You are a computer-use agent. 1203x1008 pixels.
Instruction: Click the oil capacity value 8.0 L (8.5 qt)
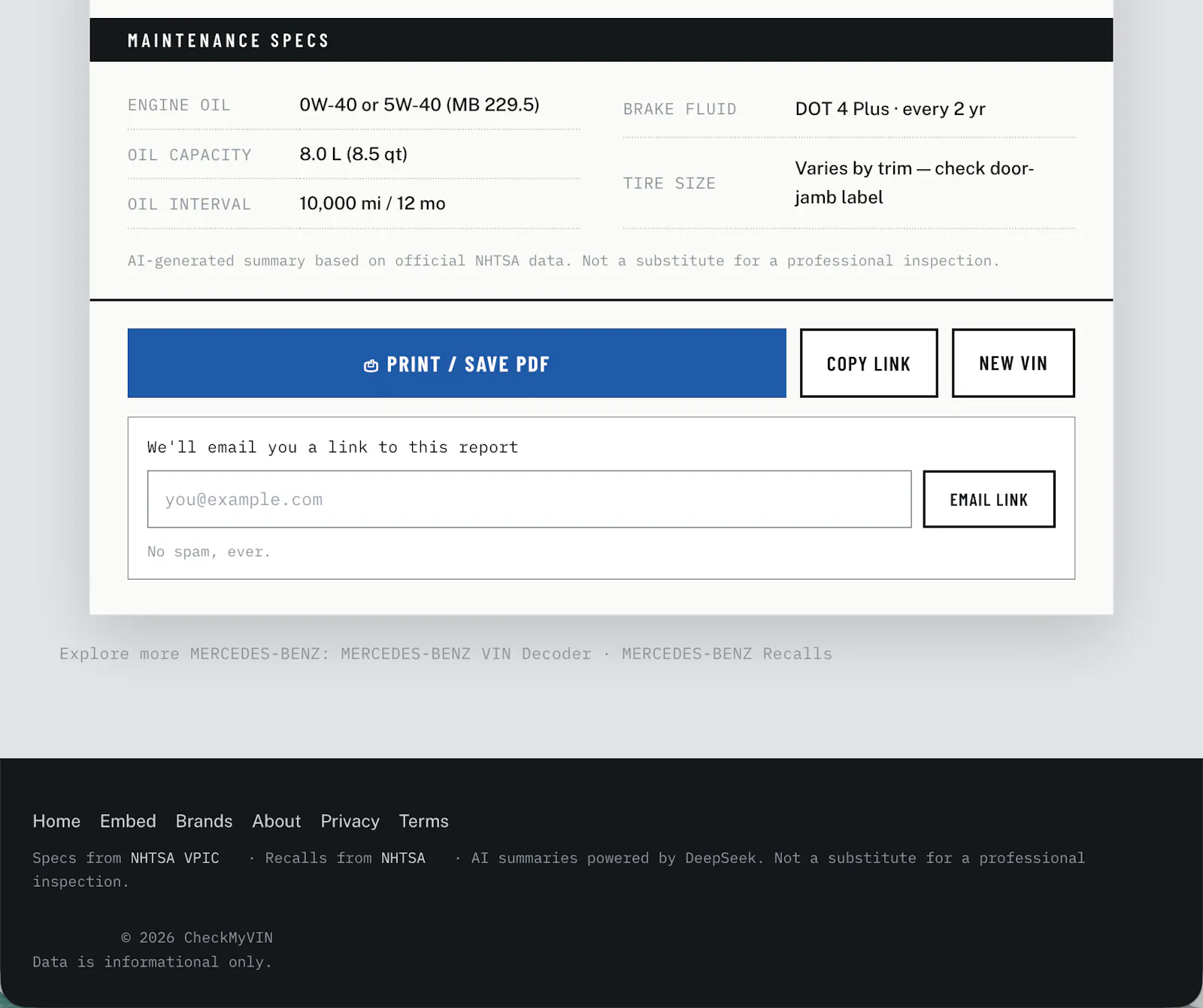click(x=353, y=154)
